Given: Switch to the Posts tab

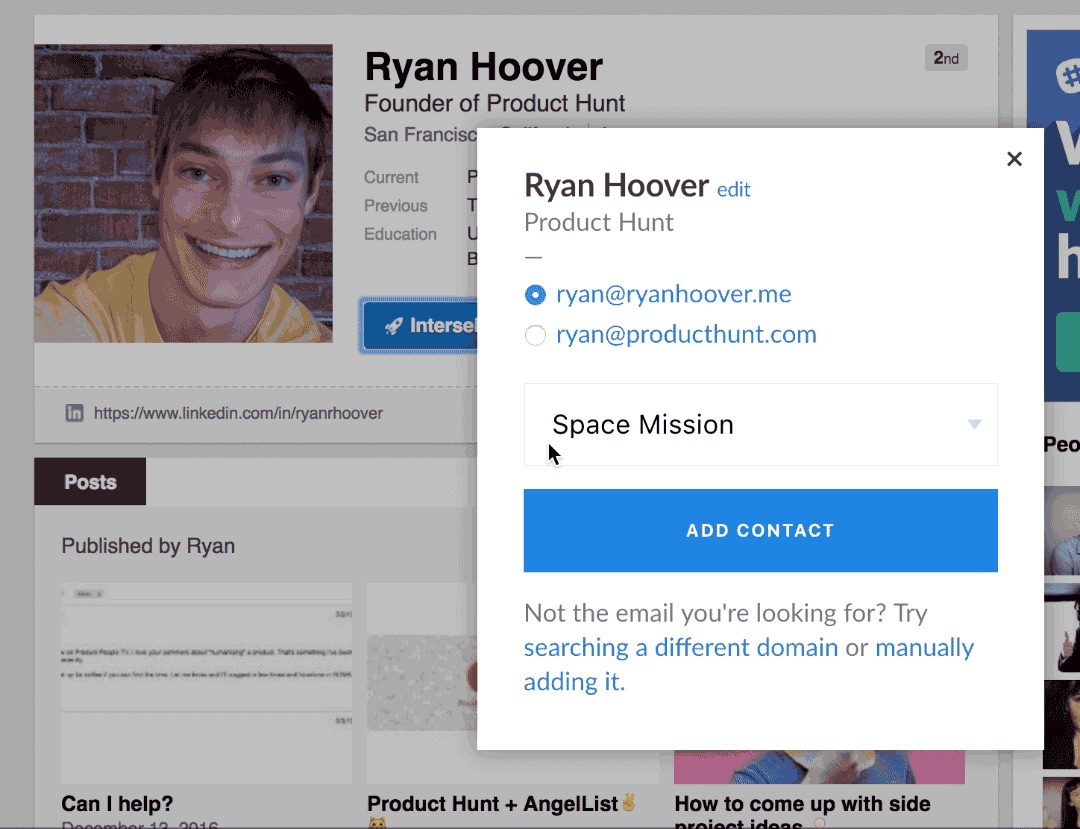Looking at the screenshot, I should click(x=90, y=481).
